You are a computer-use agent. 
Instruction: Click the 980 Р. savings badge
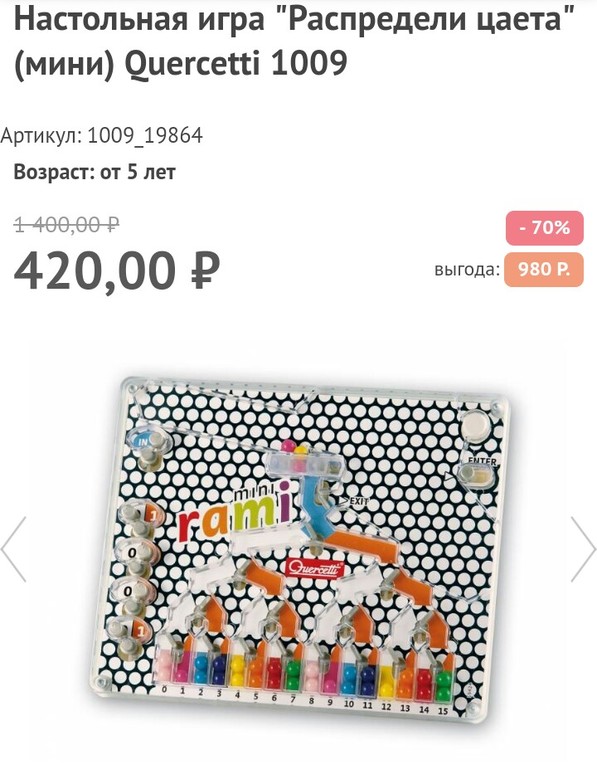coord(544,270)
